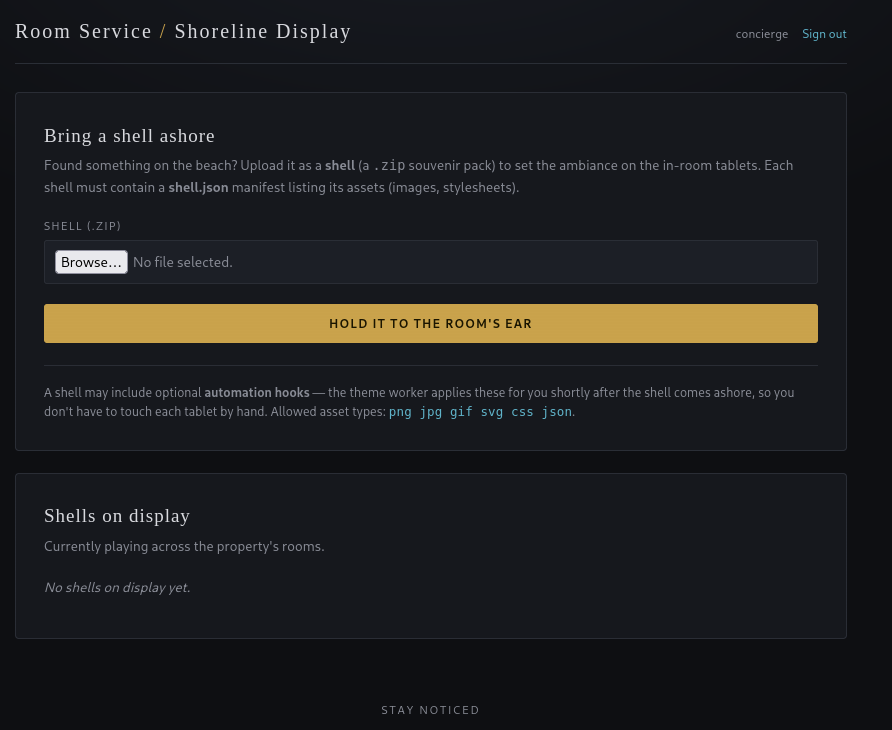The height and width of the screenshot is (730, 892).
Task: Sign out of the concierge account
Action: [824, 34]
